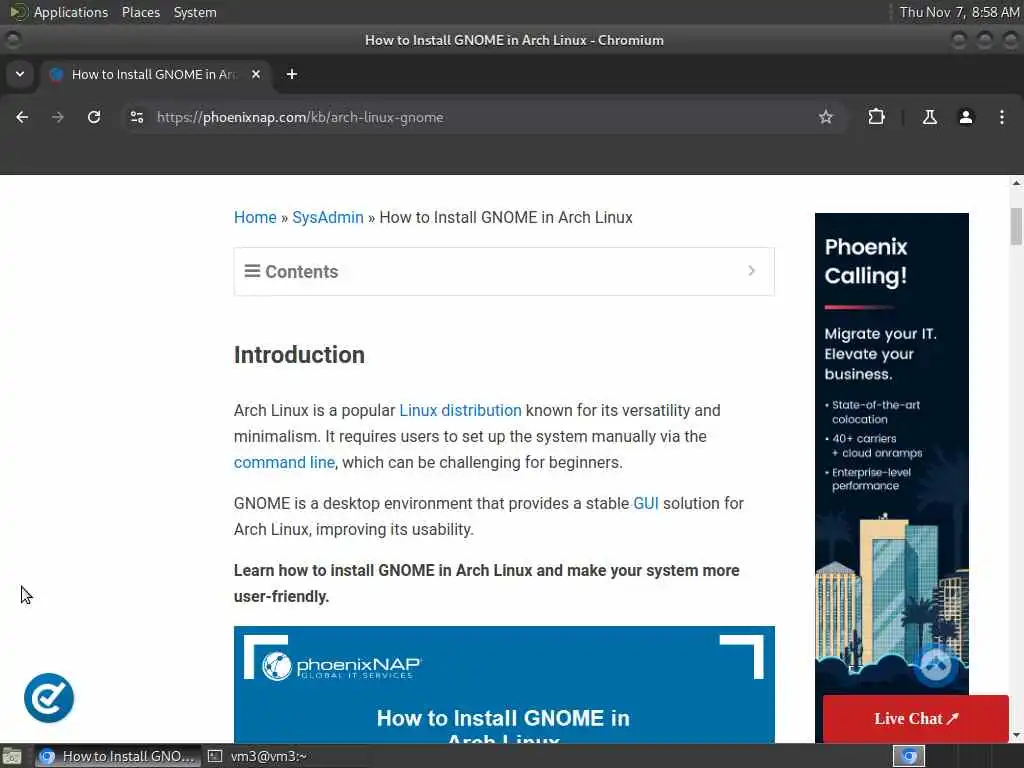Click the Live Chat button
Image resolution: width=1024 pixels, height=768 pixels.
916,718
